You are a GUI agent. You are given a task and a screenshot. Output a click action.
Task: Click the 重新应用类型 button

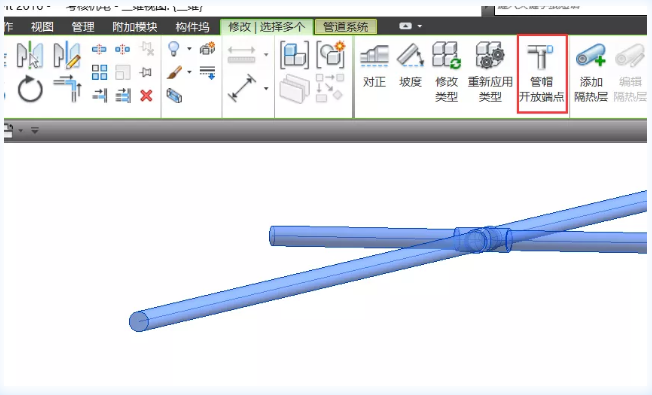[x=490, y=72]
